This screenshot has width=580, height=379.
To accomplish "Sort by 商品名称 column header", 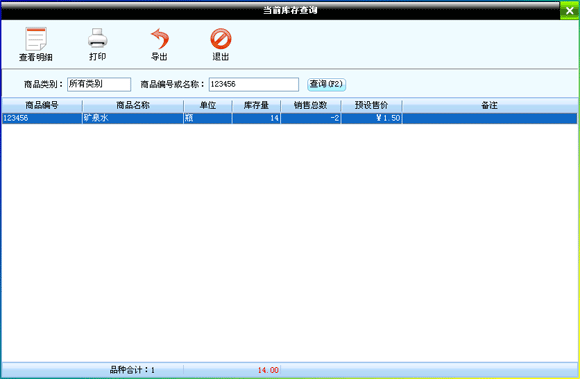I will point(133,105).
